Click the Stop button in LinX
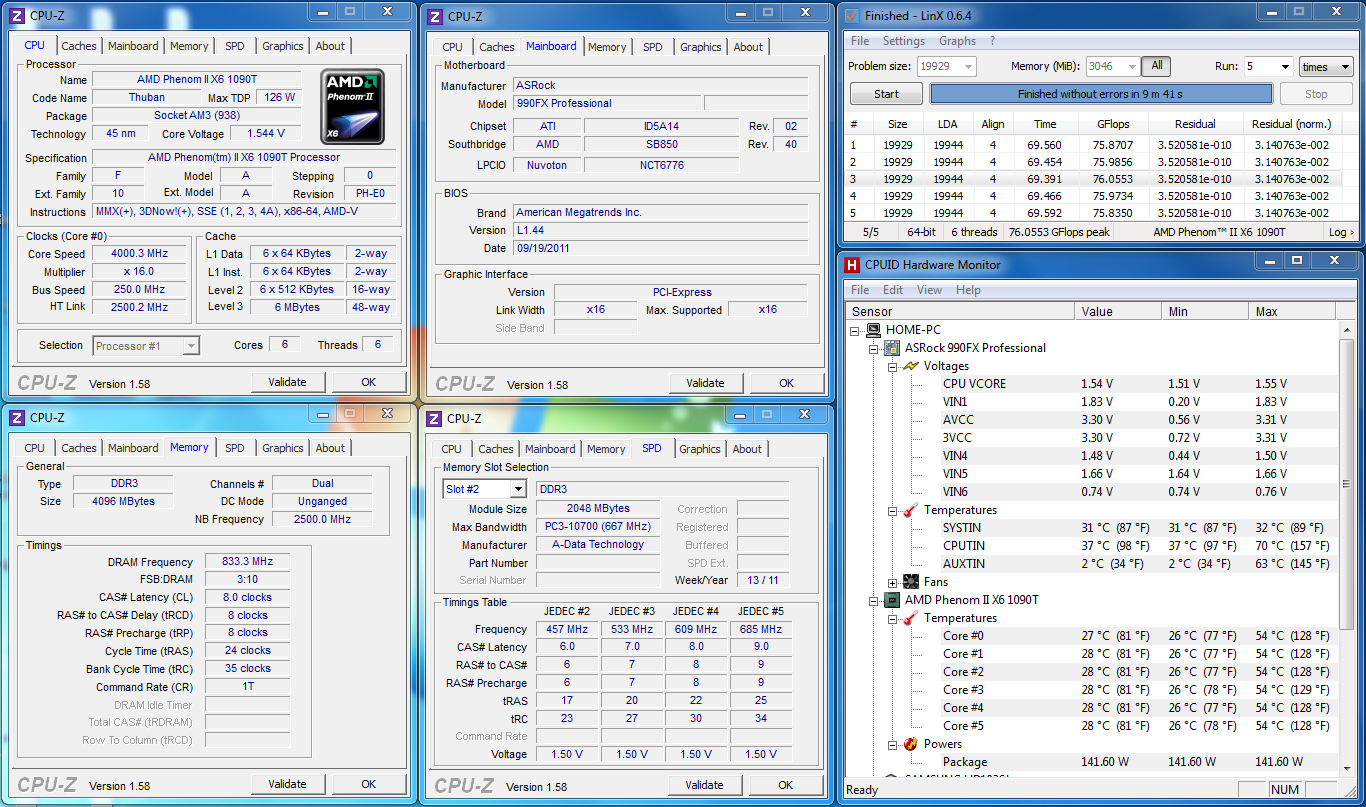 tap(1316, 94)
